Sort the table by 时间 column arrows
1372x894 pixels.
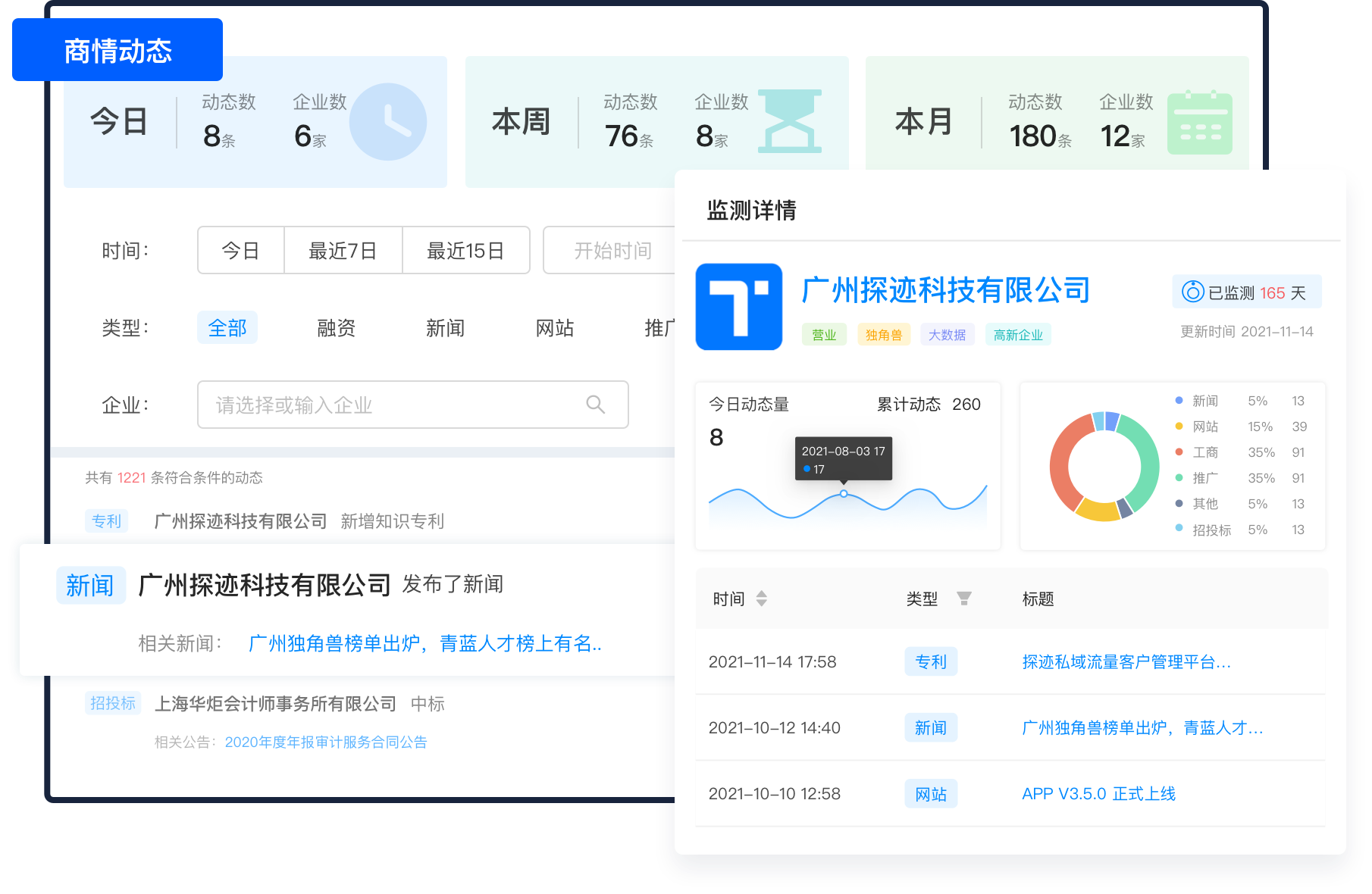pos(762,599)
